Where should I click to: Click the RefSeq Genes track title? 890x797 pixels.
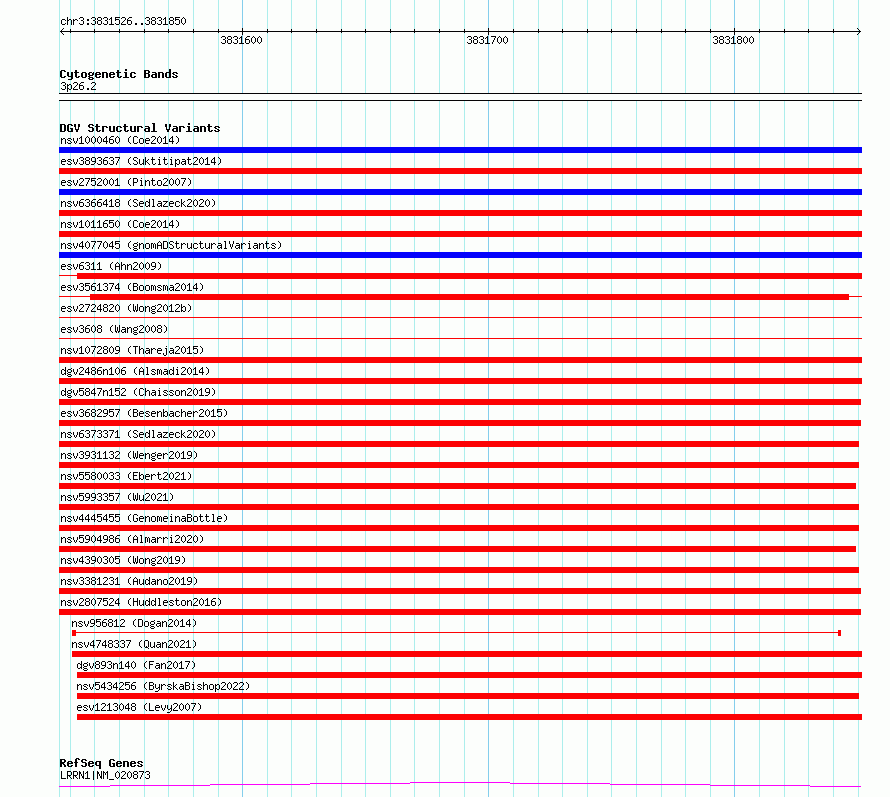point(101,763)
